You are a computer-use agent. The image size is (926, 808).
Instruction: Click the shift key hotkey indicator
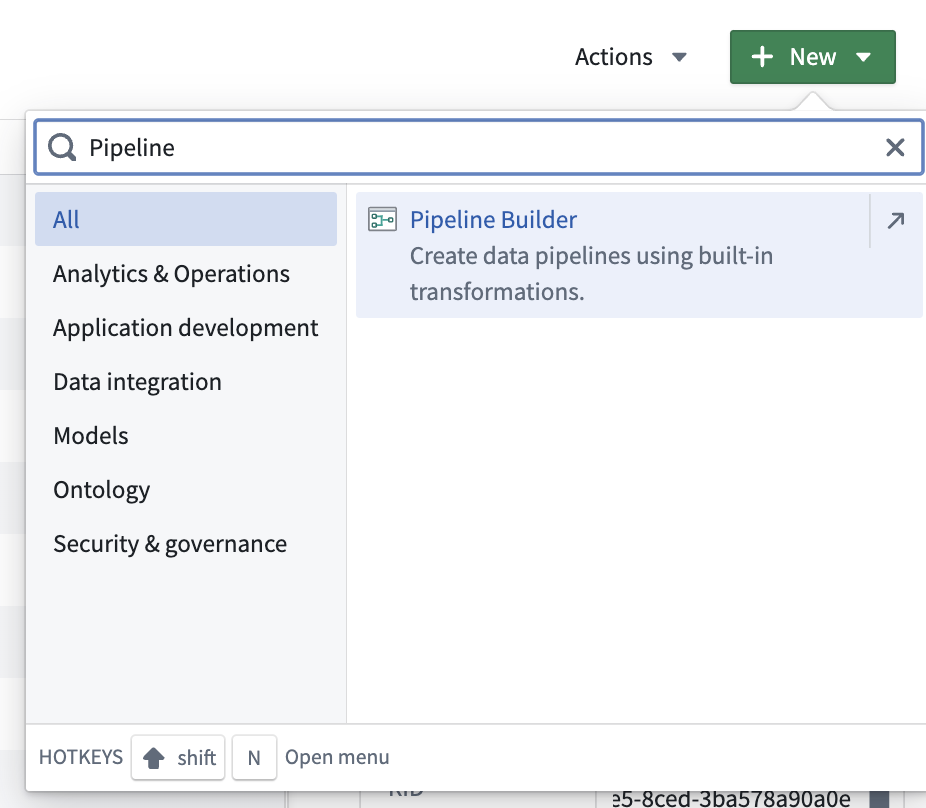[x=178, y=757]
